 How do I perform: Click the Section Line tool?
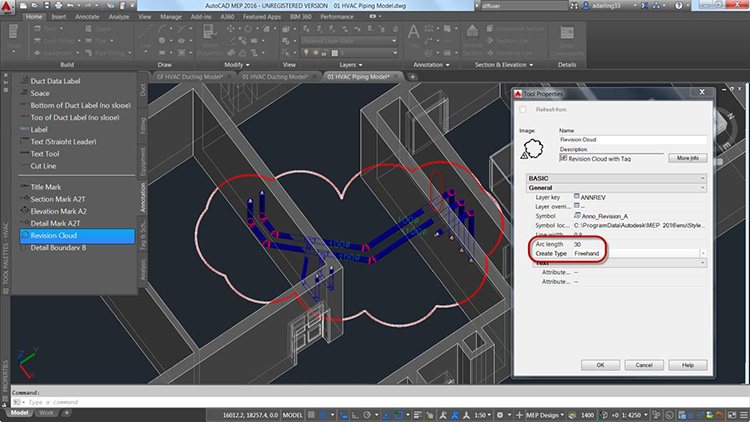click(507, 41)
